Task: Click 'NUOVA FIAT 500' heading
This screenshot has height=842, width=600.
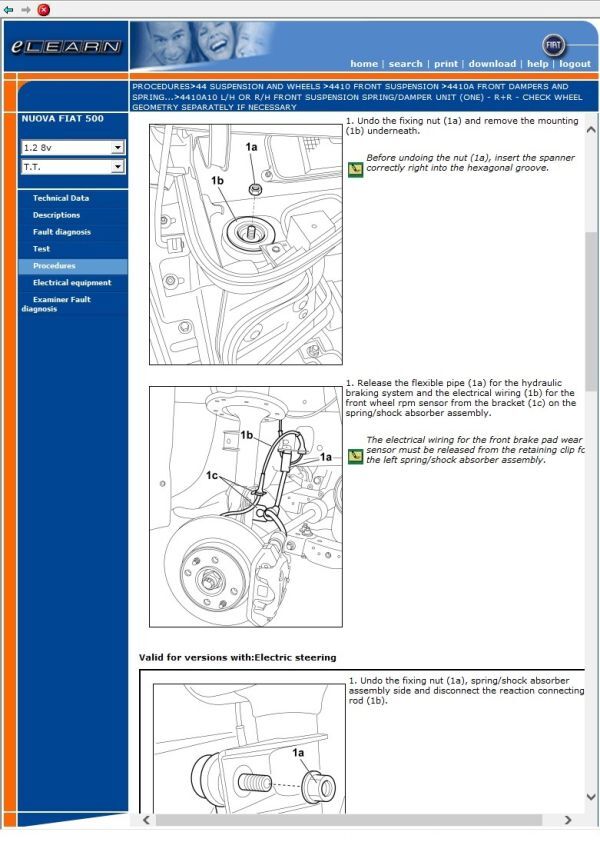Action: [62, 119]
